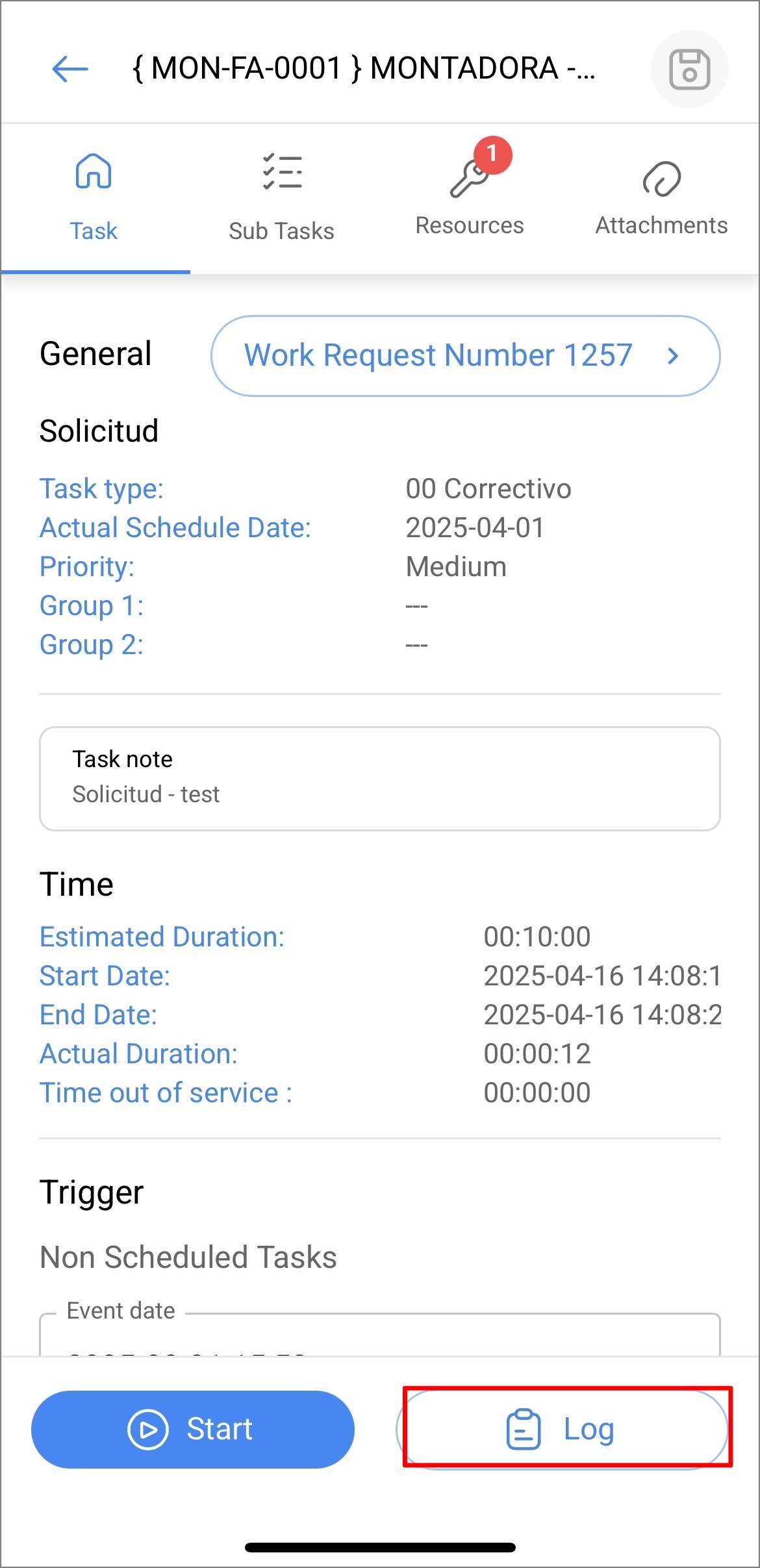Image resolution: width=760 pixels, height=1568 pixels.
Task: Tap the play icon in Start button
Action: click(x=147, y=1429)
